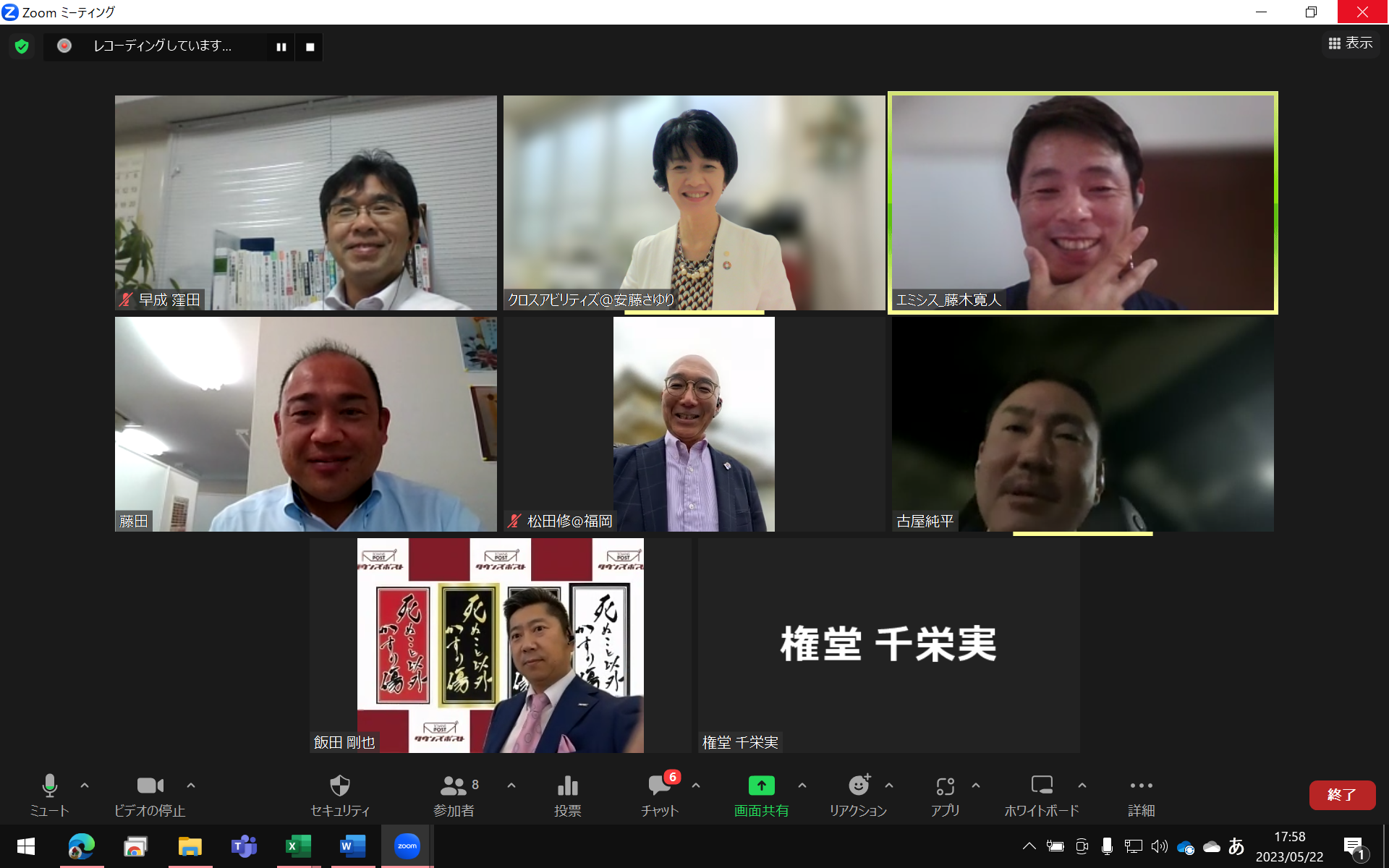The width and height of the screenshot is (1389, 868).
Task: Click the red End (終了) button
Action: [1341, 794]
